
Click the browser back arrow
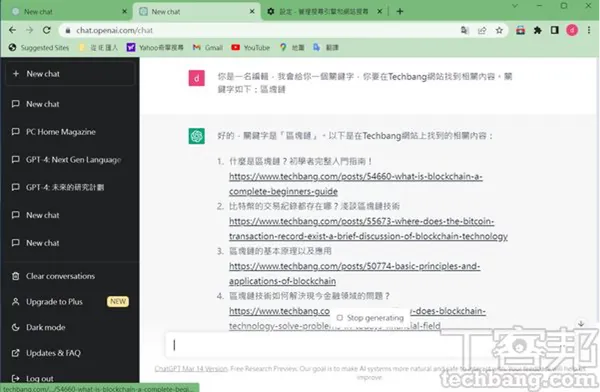point(12,30)
